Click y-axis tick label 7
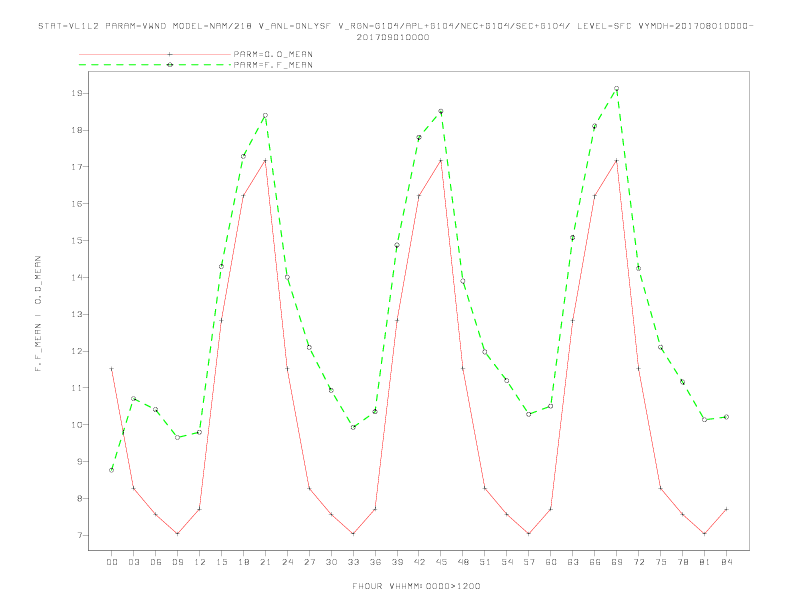 click(80, 535)
